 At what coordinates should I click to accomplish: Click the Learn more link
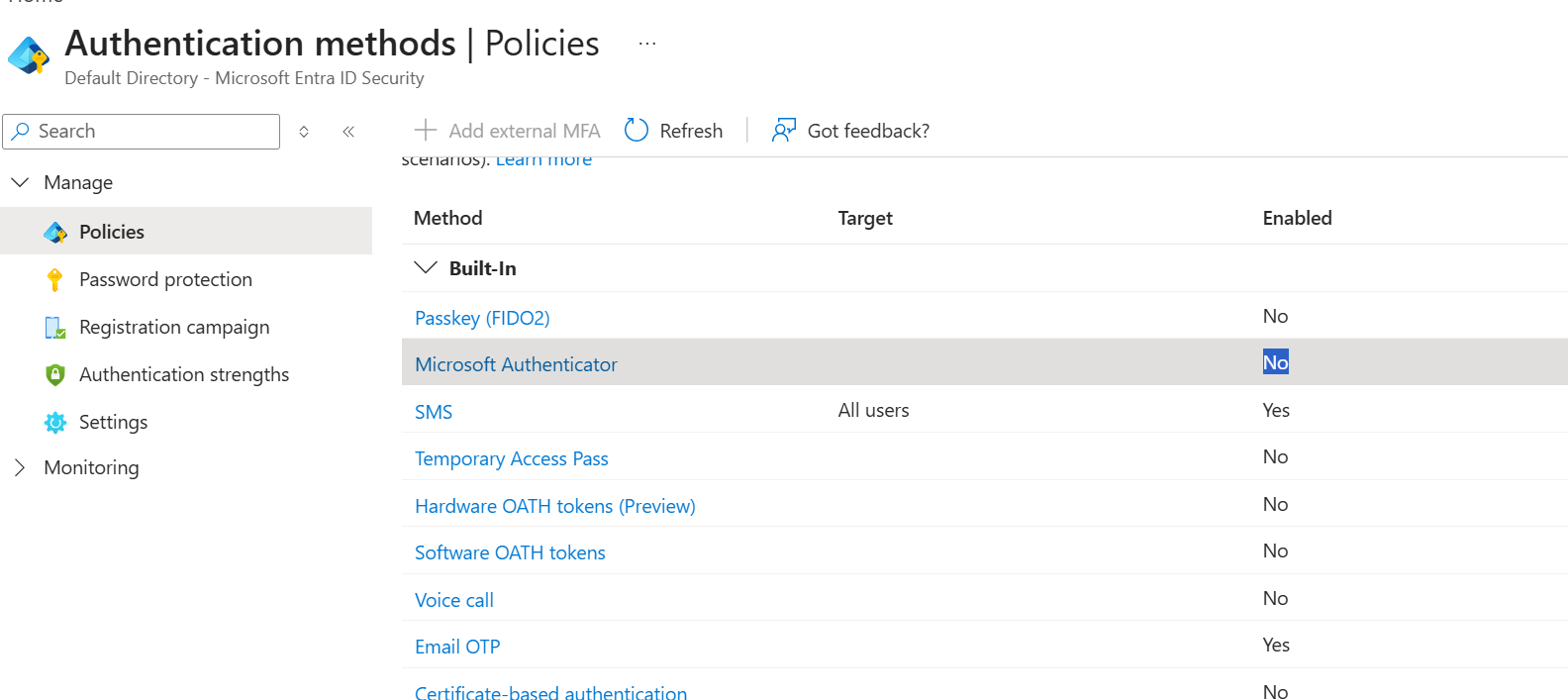[543, 160]
